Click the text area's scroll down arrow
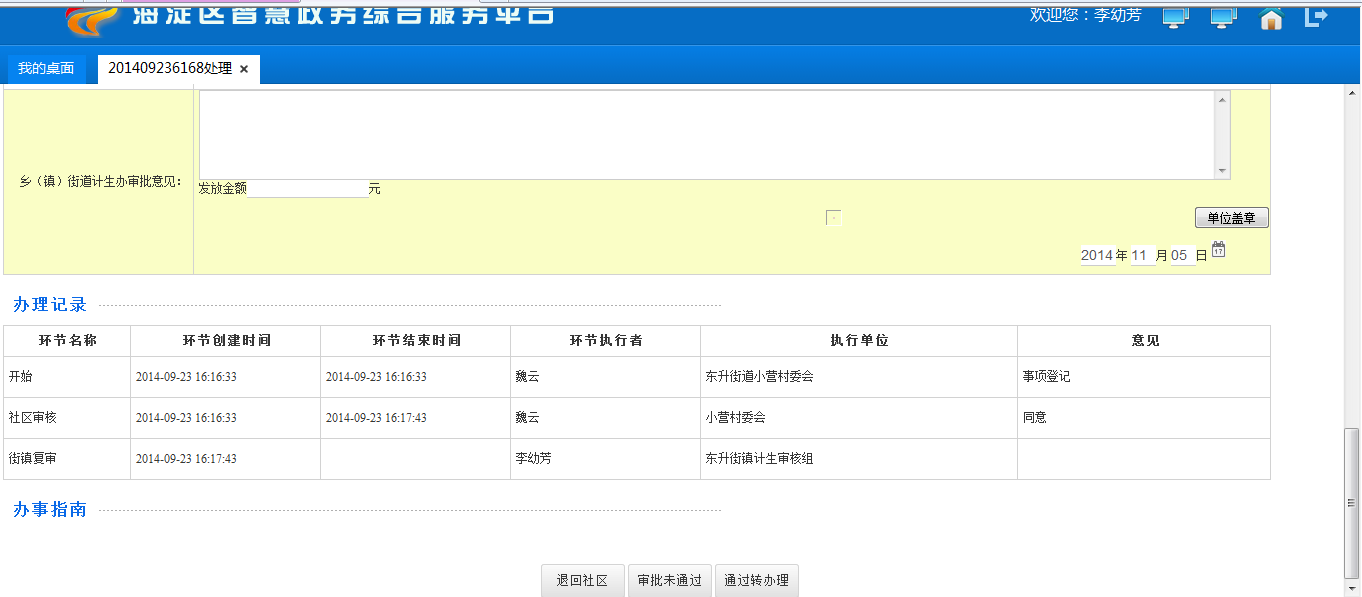This screenshot has height=597, width=1362. click(x=1222, y=171)
